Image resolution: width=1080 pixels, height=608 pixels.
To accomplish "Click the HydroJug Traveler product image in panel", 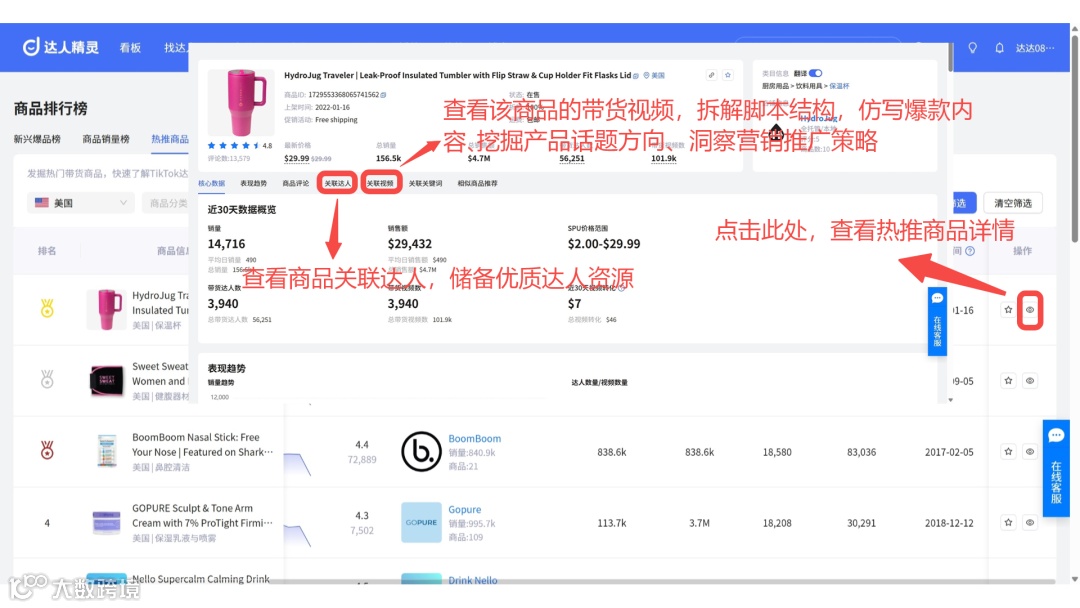I will coord(240,102).
